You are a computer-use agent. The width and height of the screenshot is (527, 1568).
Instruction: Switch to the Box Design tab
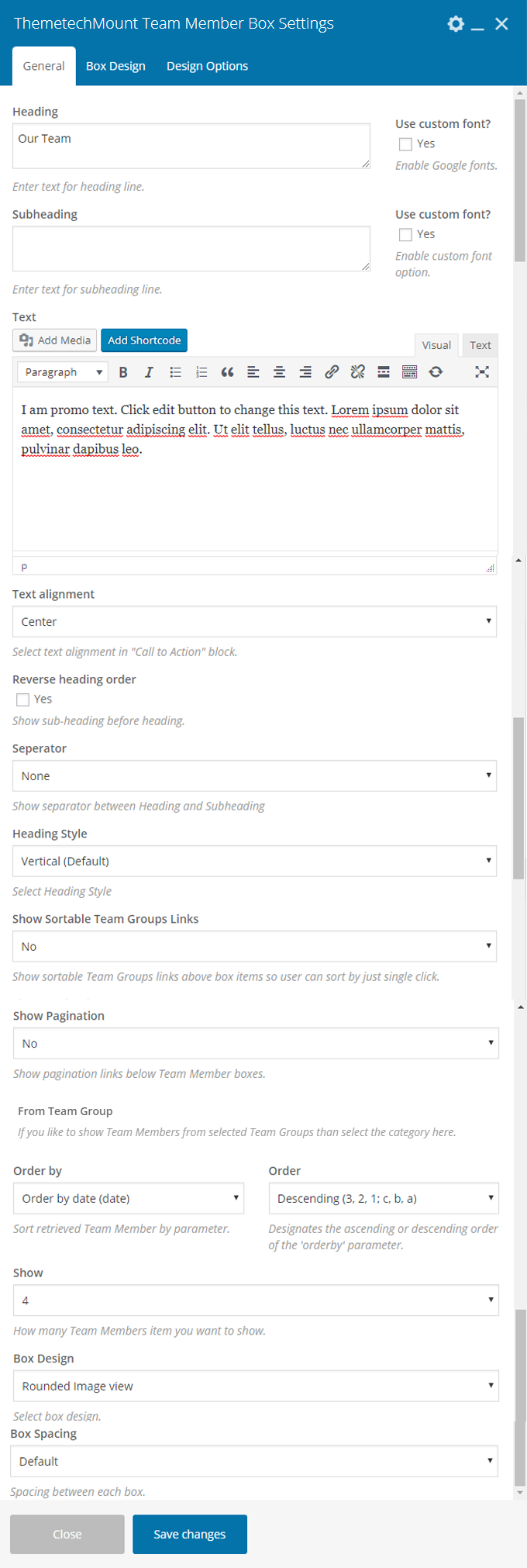pos(115,66)
